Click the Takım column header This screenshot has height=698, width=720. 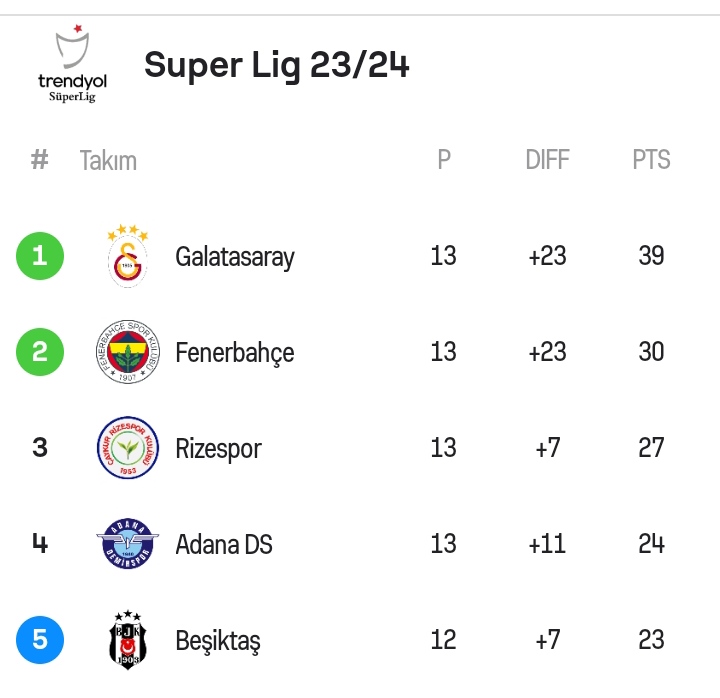click(108, 160)
